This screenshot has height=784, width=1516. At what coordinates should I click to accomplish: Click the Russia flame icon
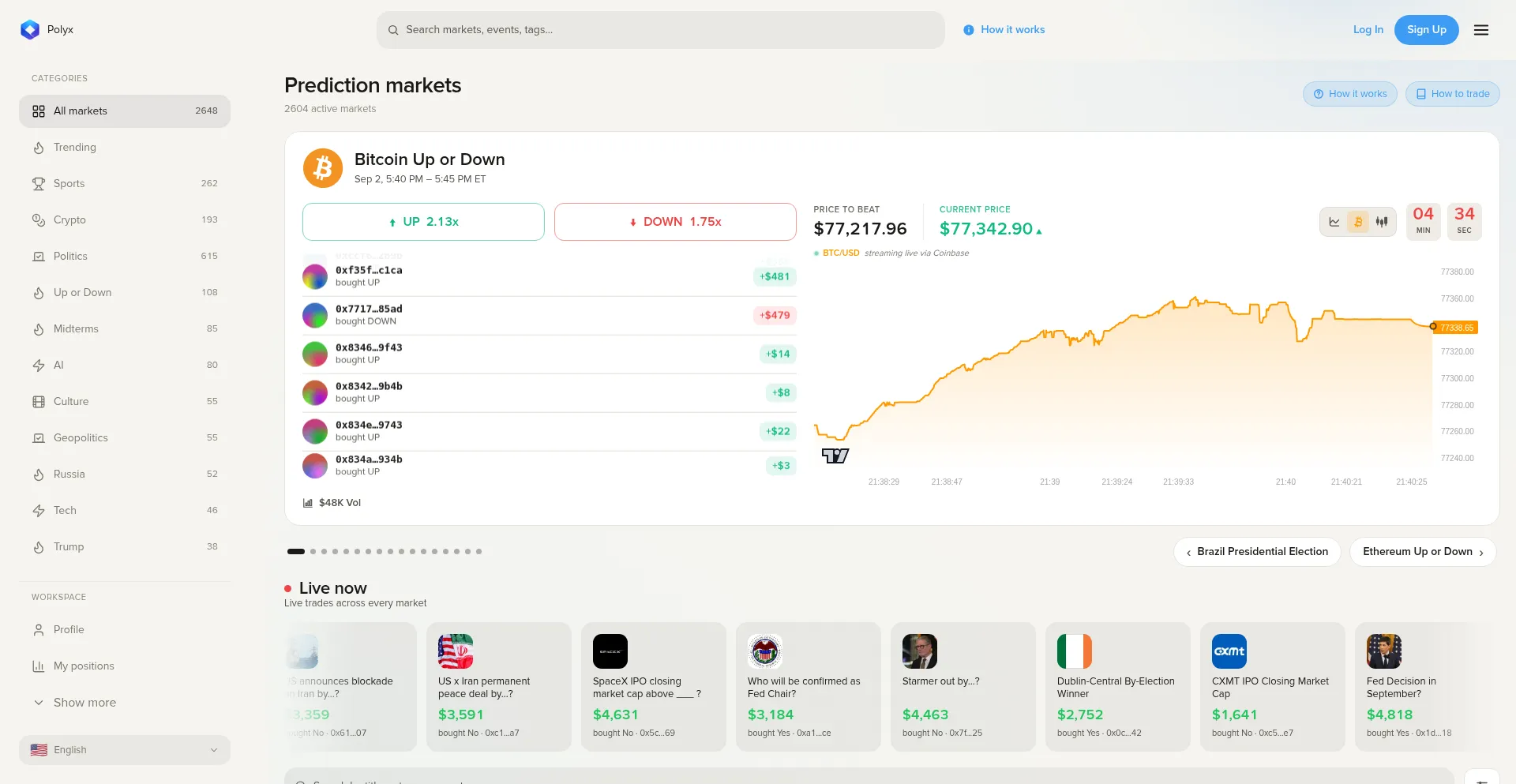(39, 475)
